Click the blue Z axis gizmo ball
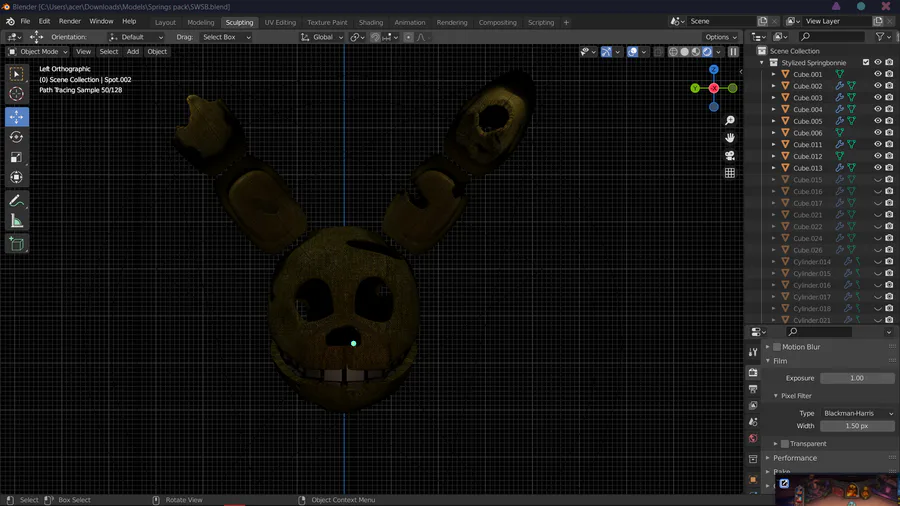This screenshot has height=506, width=900. tap(713, 69)
